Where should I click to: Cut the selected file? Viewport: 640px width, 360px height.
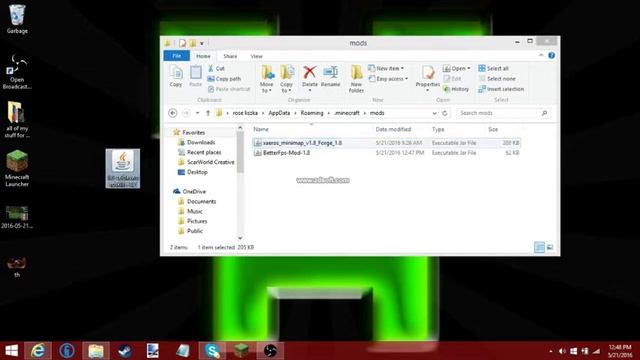tap(216, 69)
